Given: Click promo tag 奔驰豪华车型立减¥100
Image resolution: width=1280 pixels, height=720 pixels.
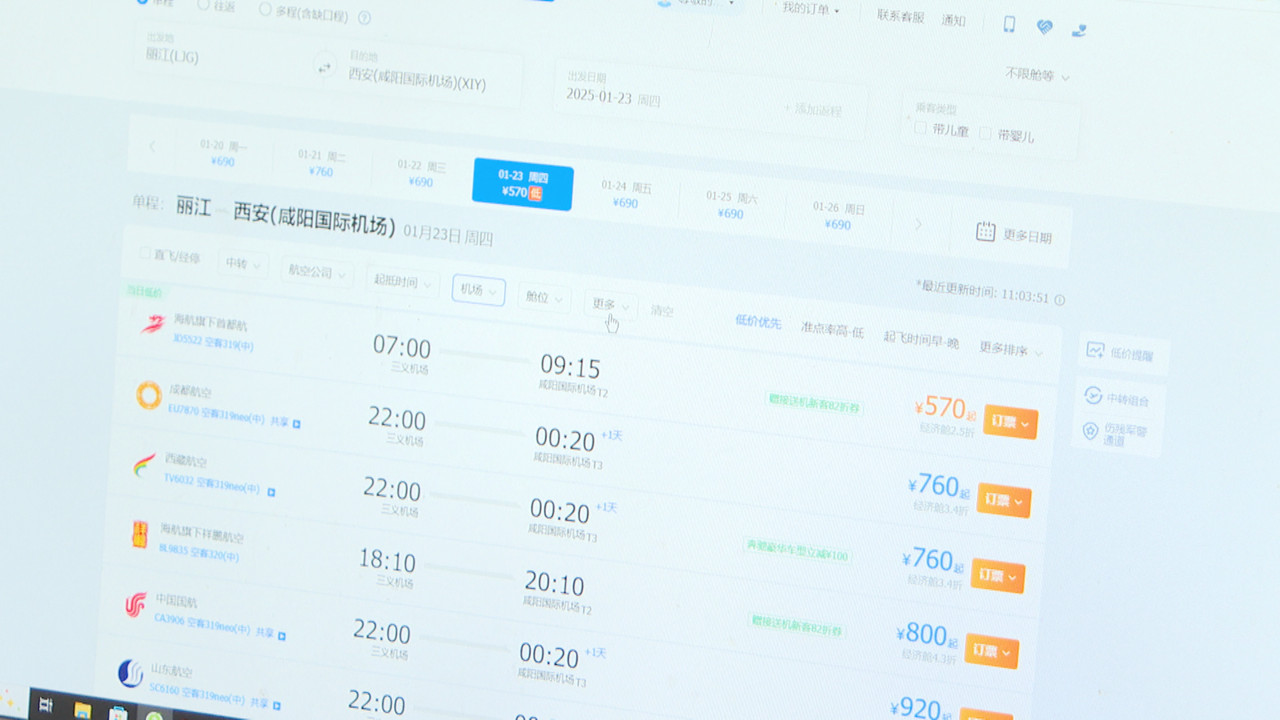Looking at the screenshot, I should [797, 549].
